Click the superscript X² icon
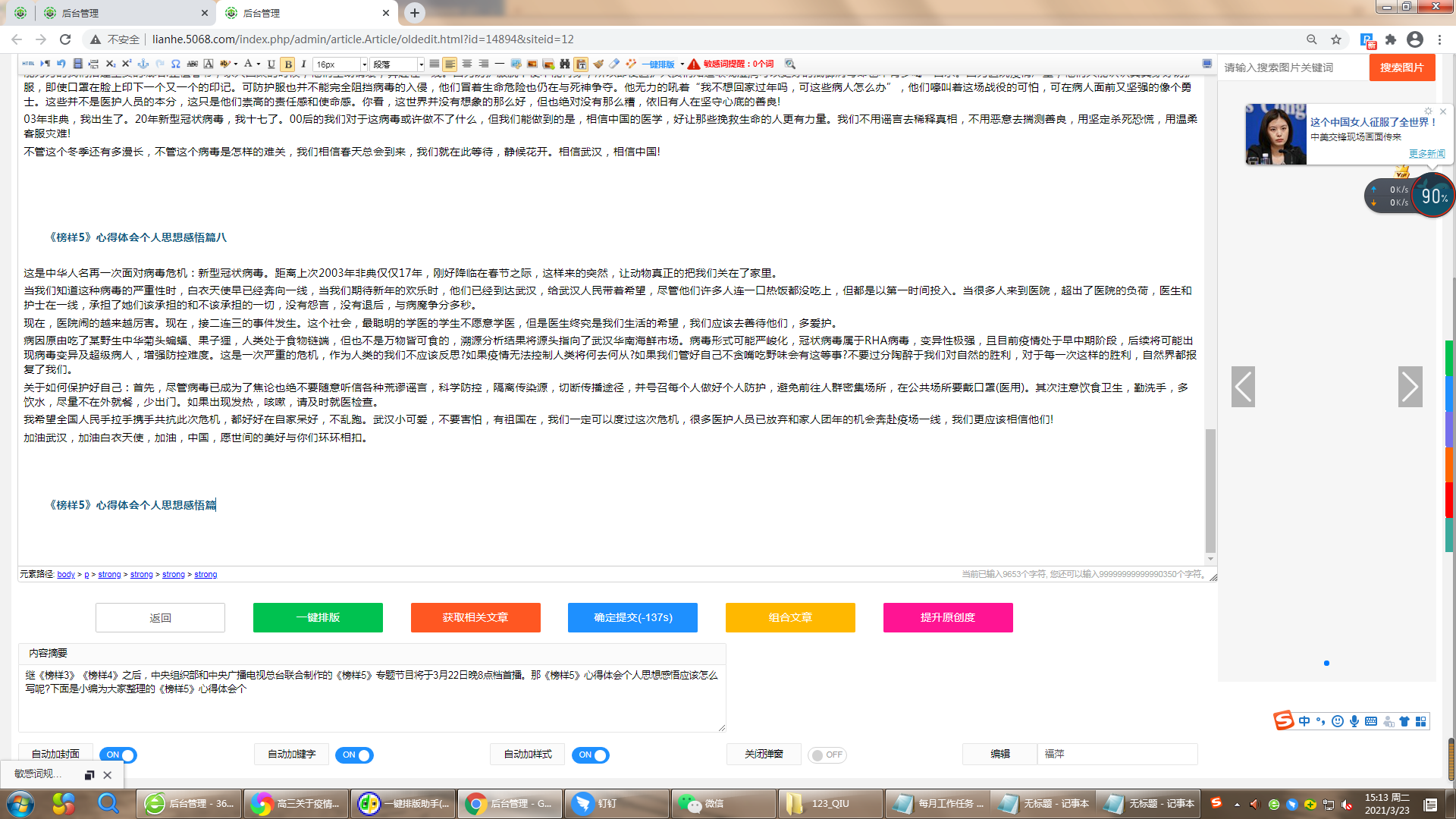The height and width of the screenshot is (819, 1456). pos(127,64)
